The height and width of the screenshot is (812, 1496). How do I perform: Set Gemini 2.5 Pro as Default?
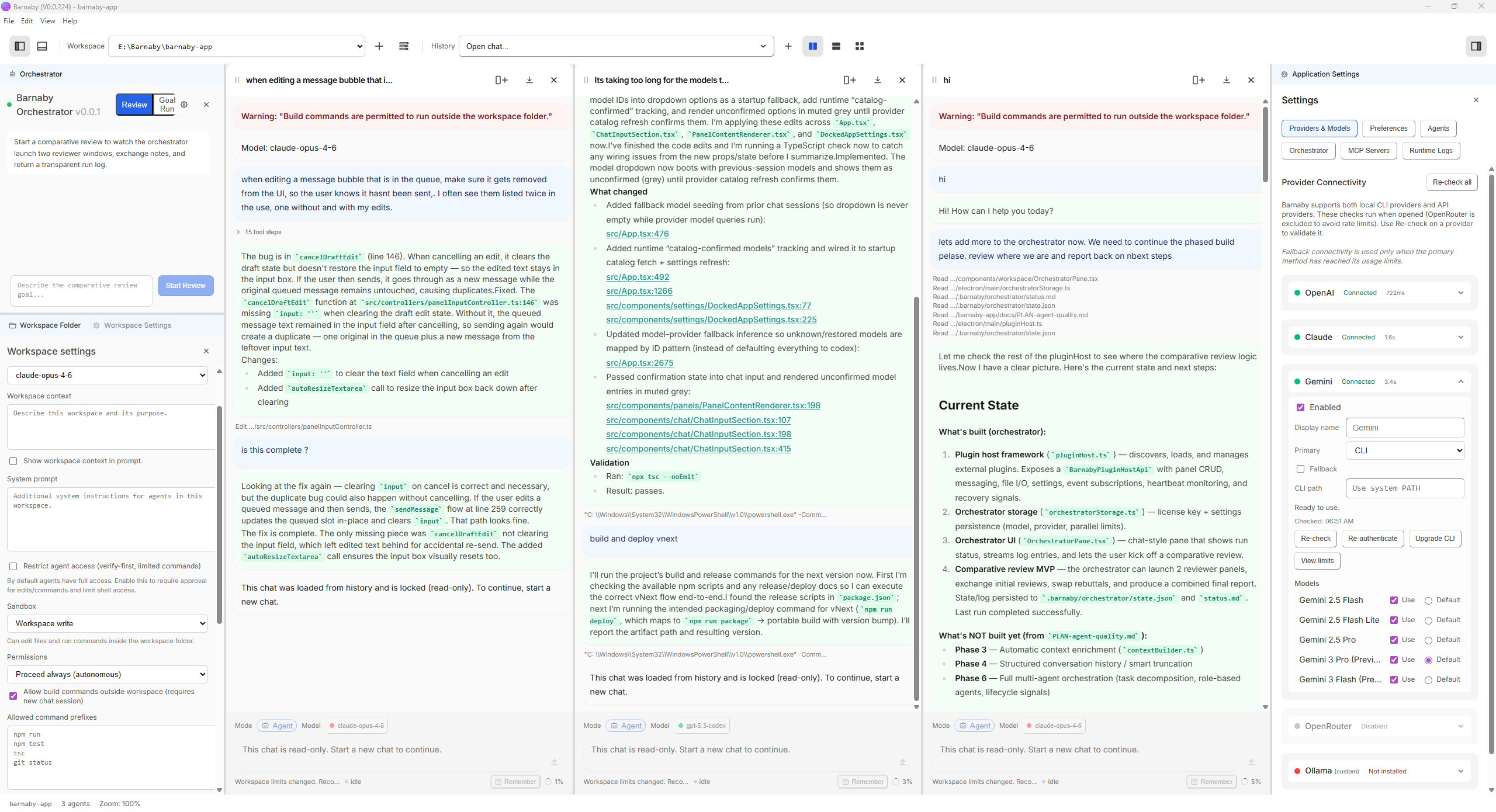(1428, 640)
